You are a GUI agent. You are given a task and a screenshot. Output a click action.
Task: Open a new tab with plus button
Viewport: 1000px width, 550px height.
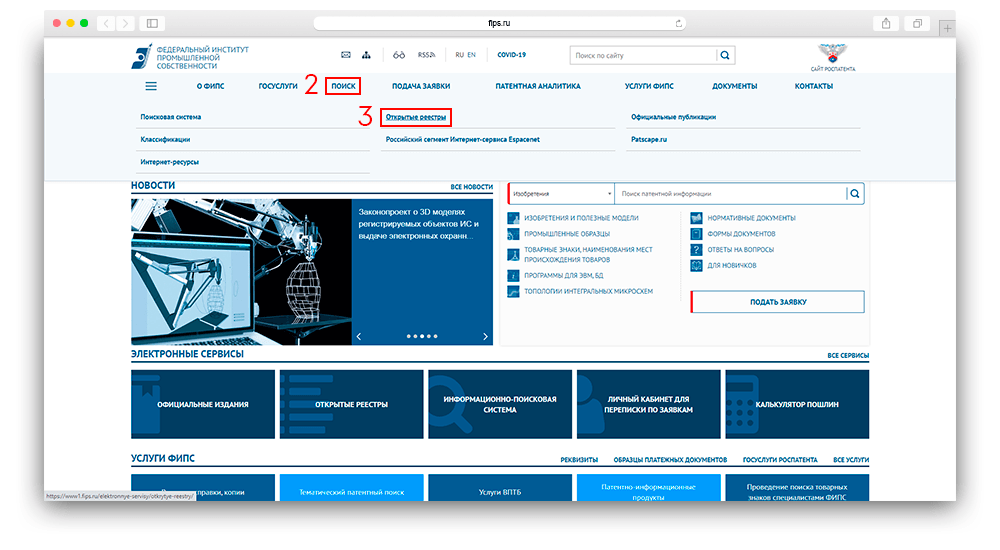coord(948,28)
